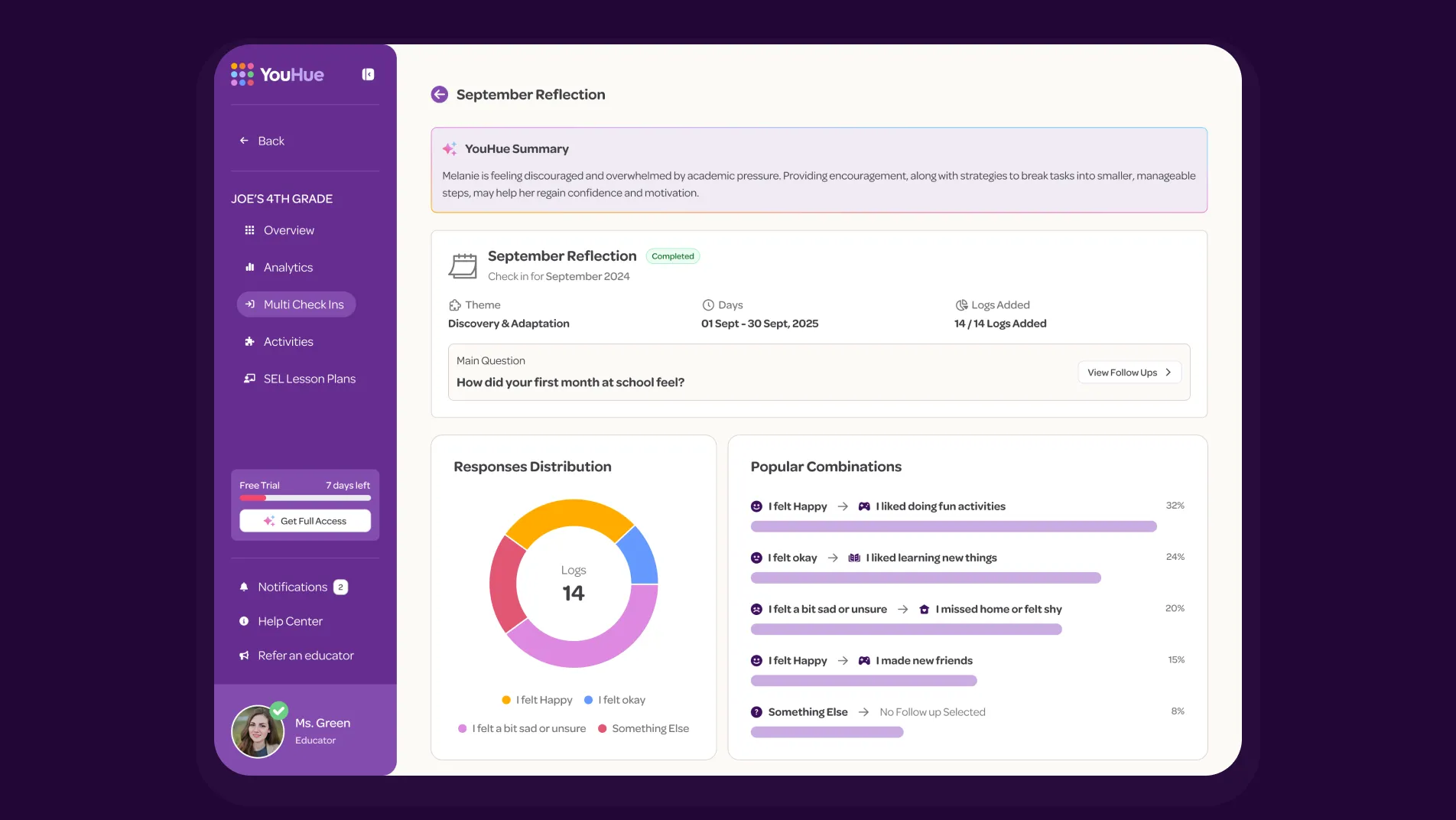Click the question mark icon beside Something Else
The image size is (1456, 820).
[756, 712]
